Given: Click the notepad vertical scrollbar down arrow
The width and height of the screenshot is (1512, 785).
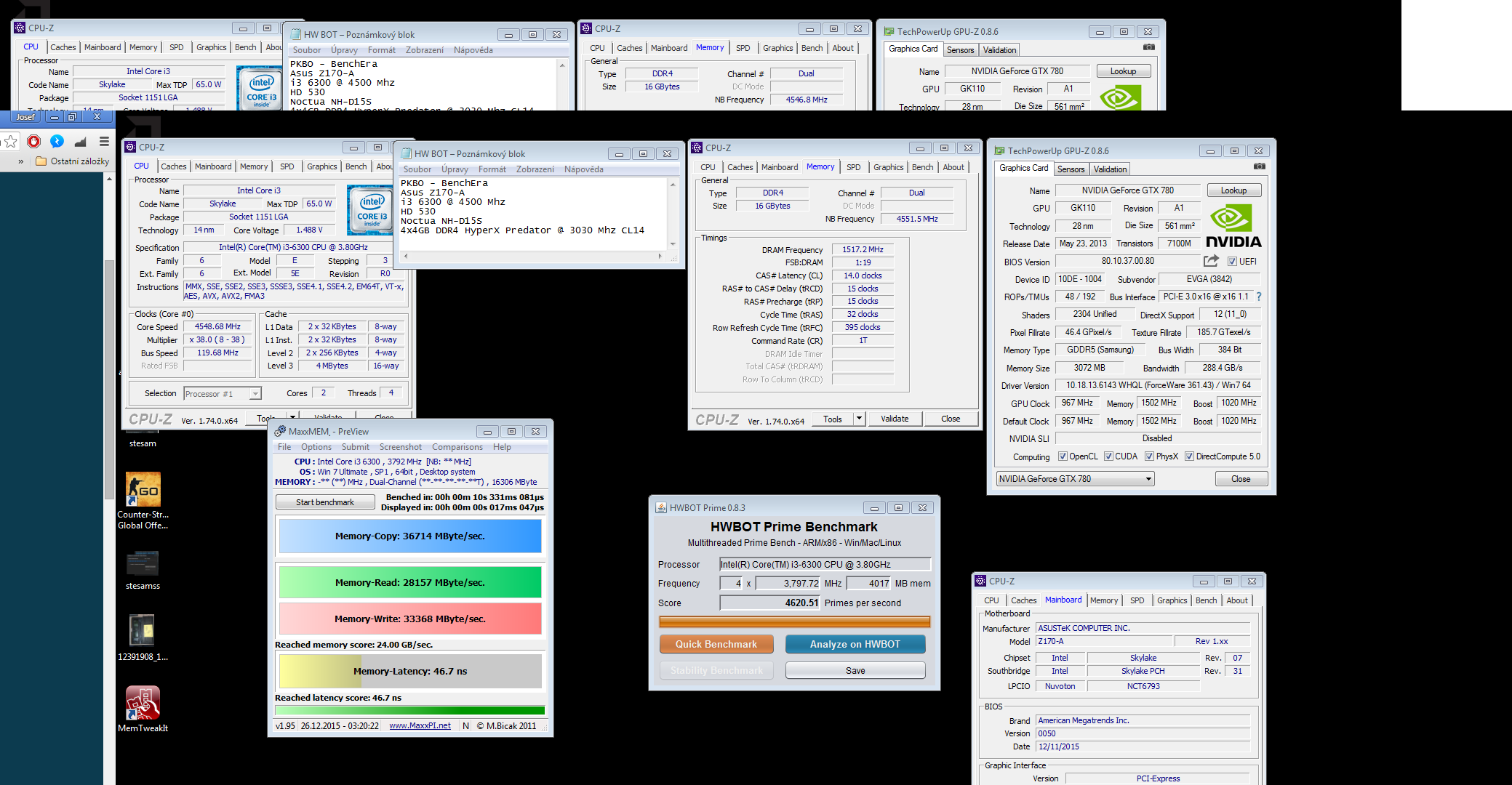Looking at the screenshot, I should pyautogui.click(x=673, y=244).
